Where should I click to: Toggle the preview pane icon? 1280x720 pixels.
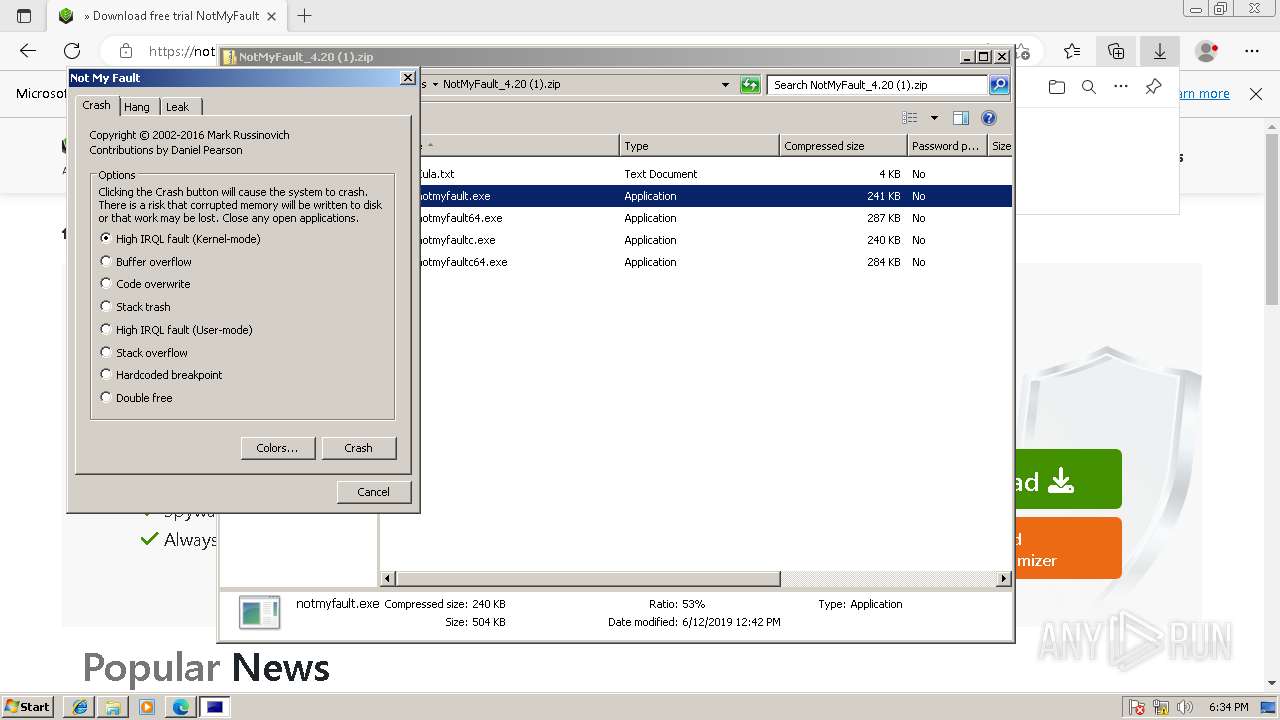961,118
